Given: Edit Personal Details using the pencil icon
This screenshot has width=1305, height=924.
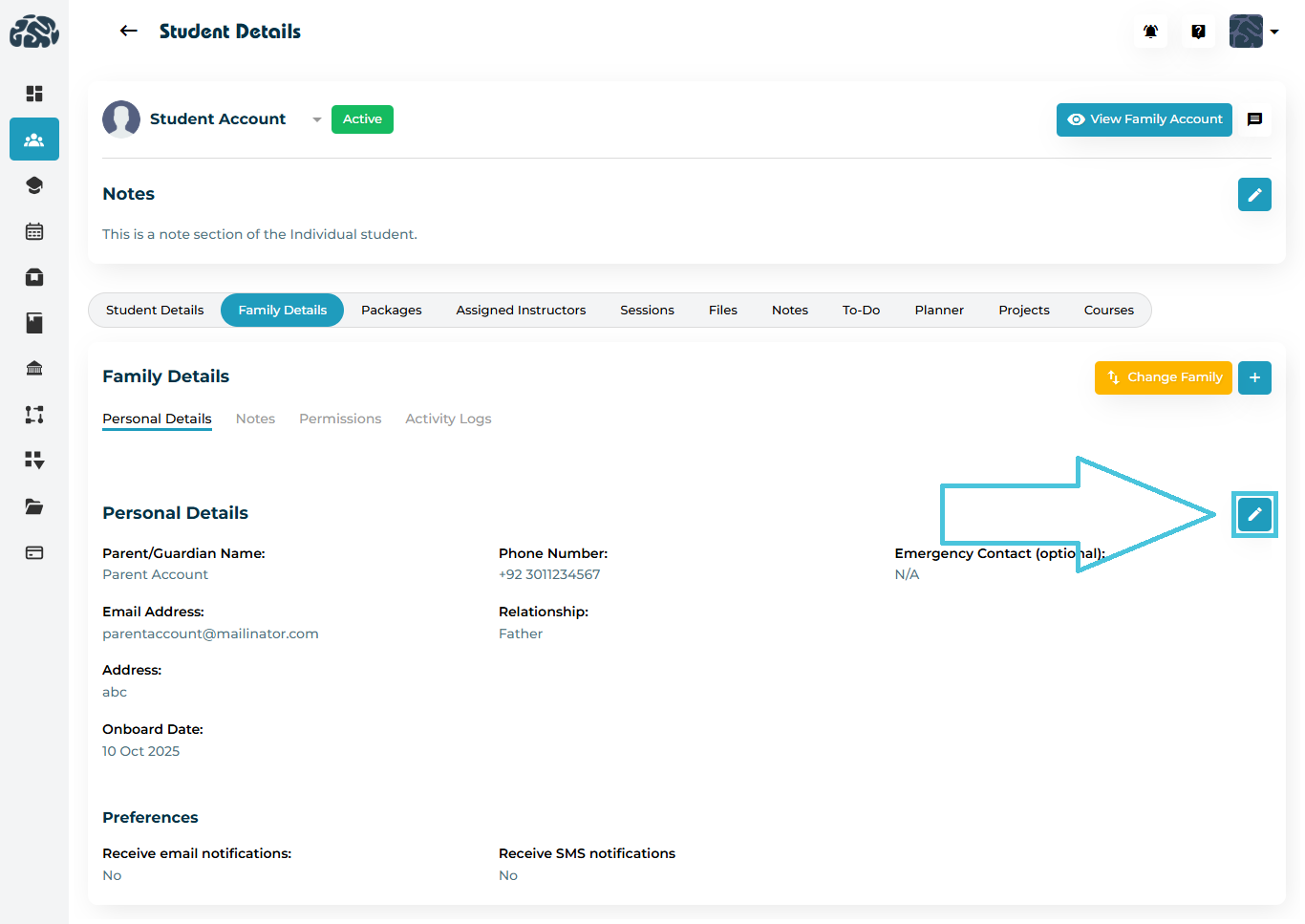Looking at the screenshot, I should coord(1253,514).
